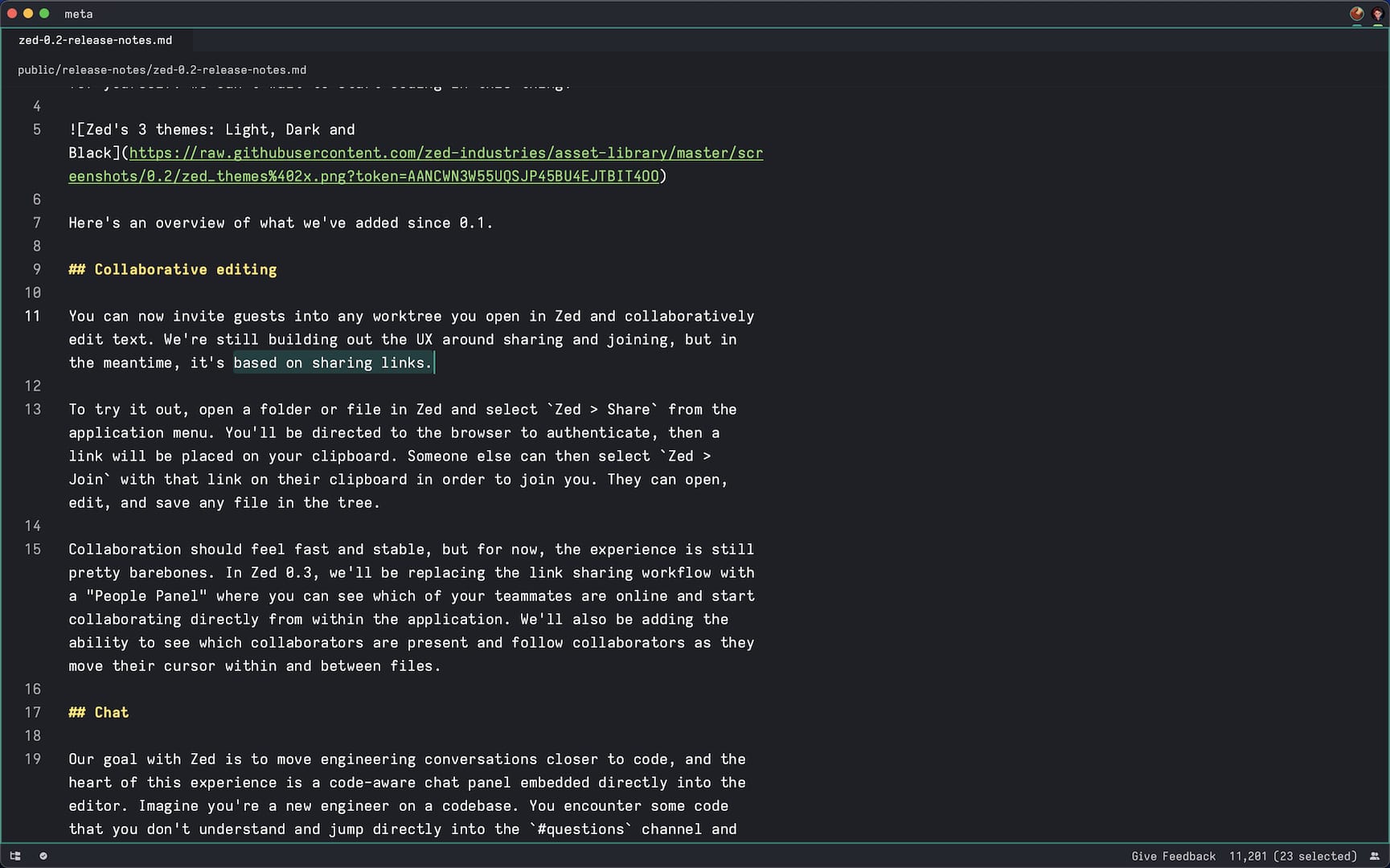Click the diagnostics check icon in status bar
This screenshot has width=1390, height=868.
click(x=43, y=855)
